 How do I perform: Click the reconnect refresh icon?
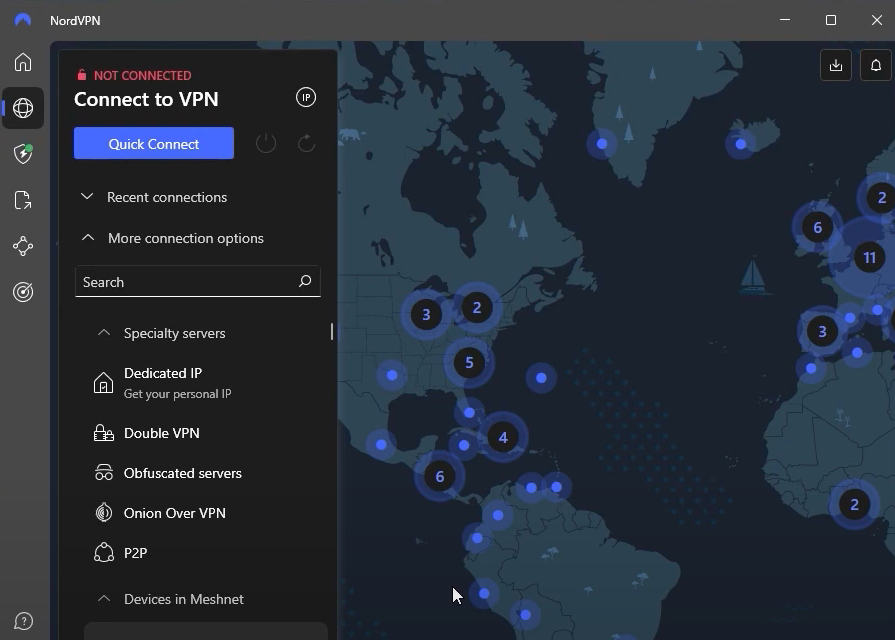[x=307, y=143]
